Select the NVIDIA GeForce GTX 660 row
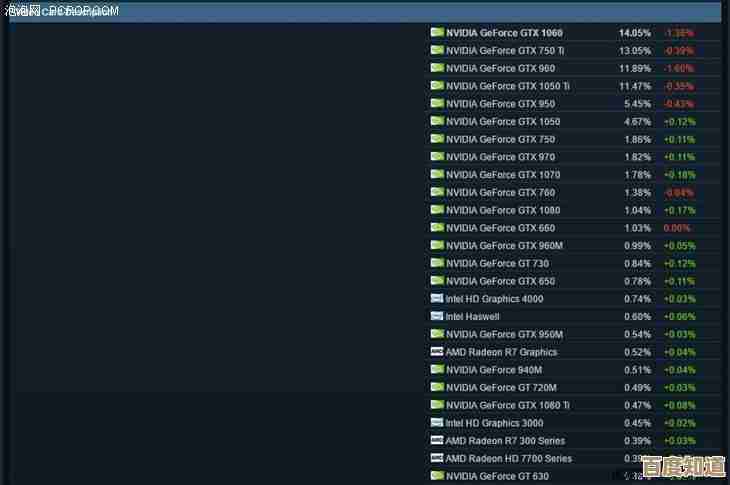The image size is (730, 485). pyautogui.click(x=500, y=228)
